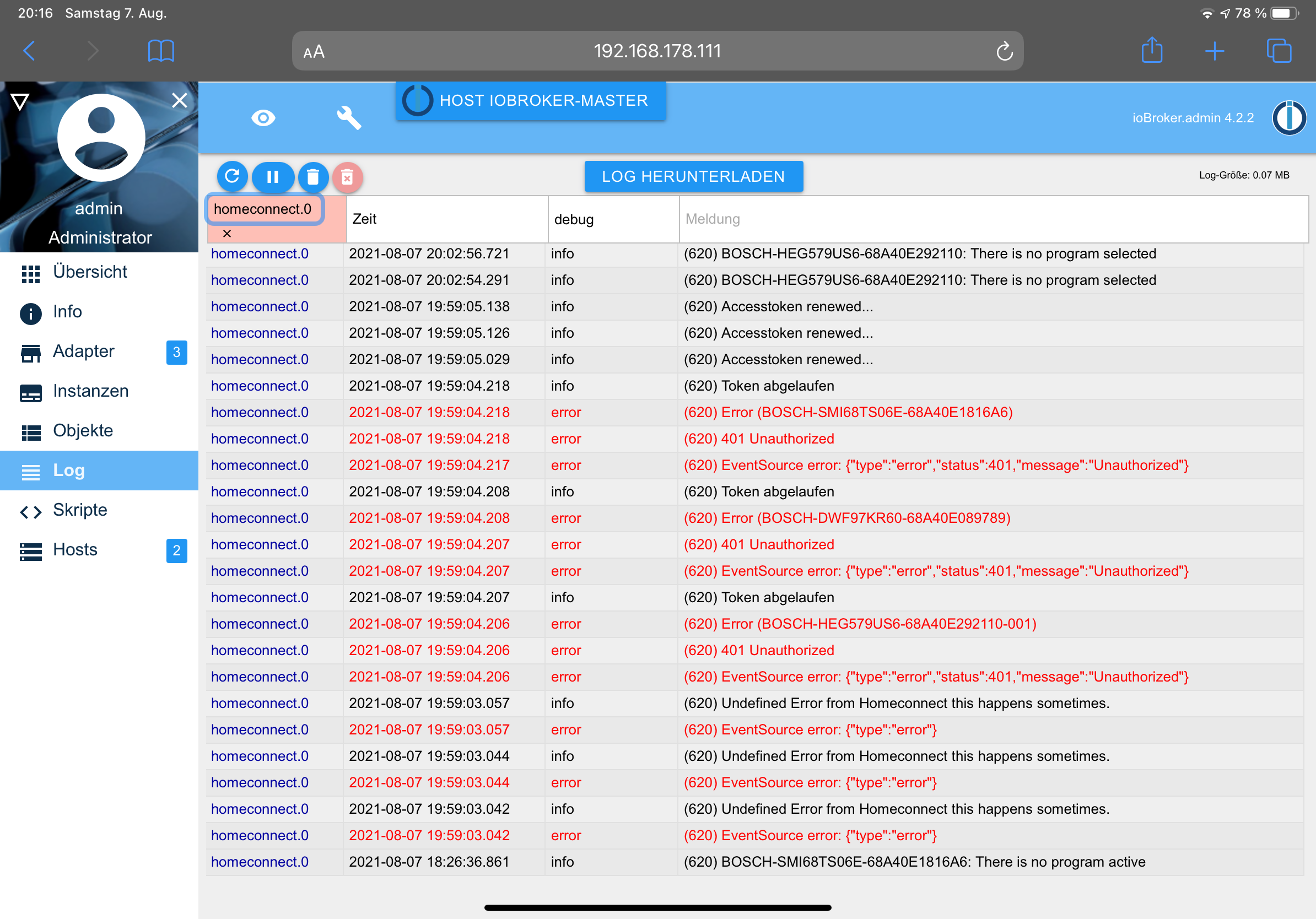1316x919 pixels.
Task: Toggle the eye visibility icon
Action: click(x=263, y=118)
